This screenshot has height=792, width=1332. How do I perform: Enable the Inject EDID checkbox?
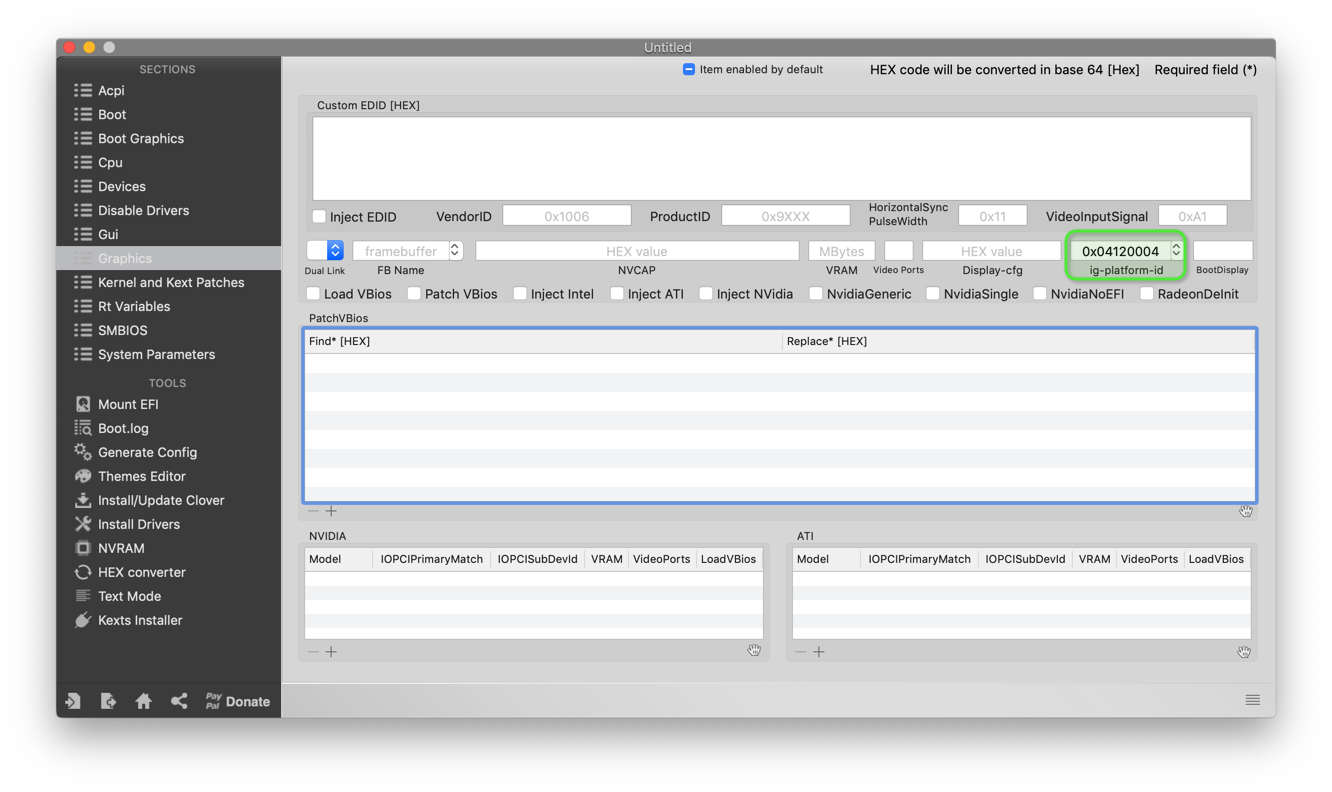pos(319,216)
